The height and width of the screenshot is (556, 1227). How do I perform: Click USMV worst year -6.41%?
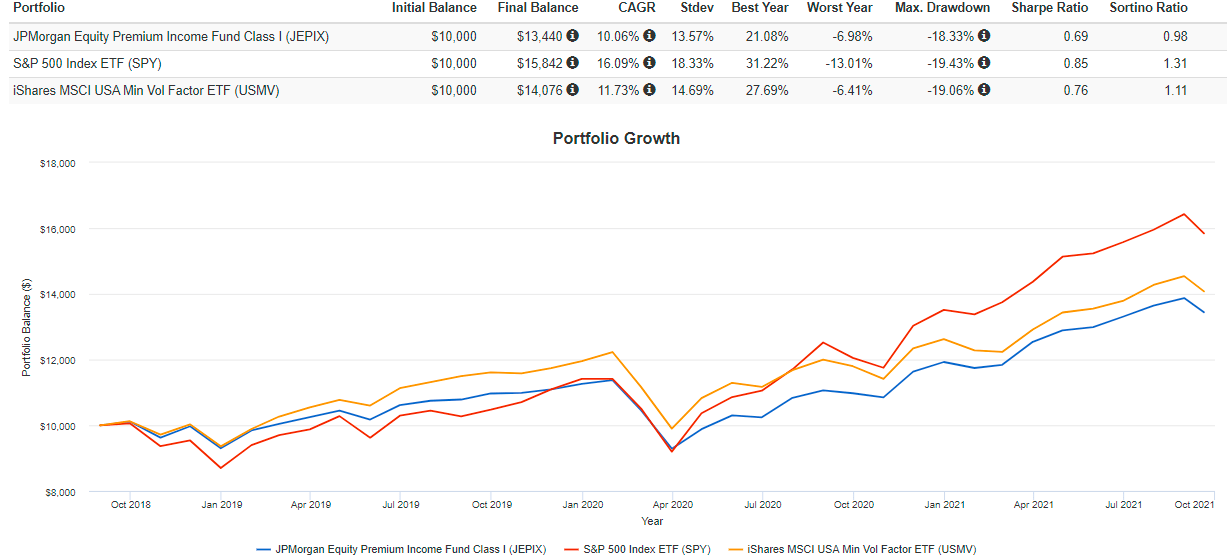pyautogui.click(x=851, y=91)
